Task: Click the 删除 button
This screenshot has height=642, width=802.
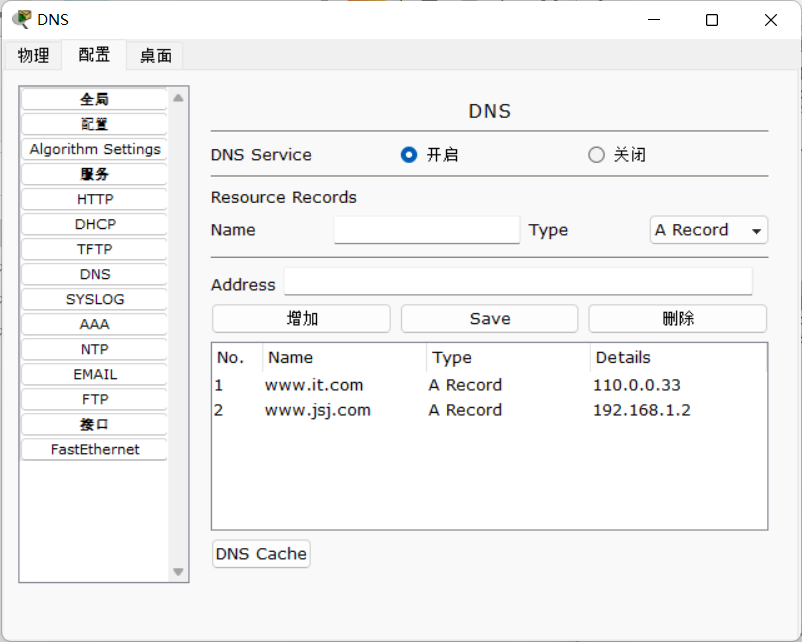Action: pos(677,319)
